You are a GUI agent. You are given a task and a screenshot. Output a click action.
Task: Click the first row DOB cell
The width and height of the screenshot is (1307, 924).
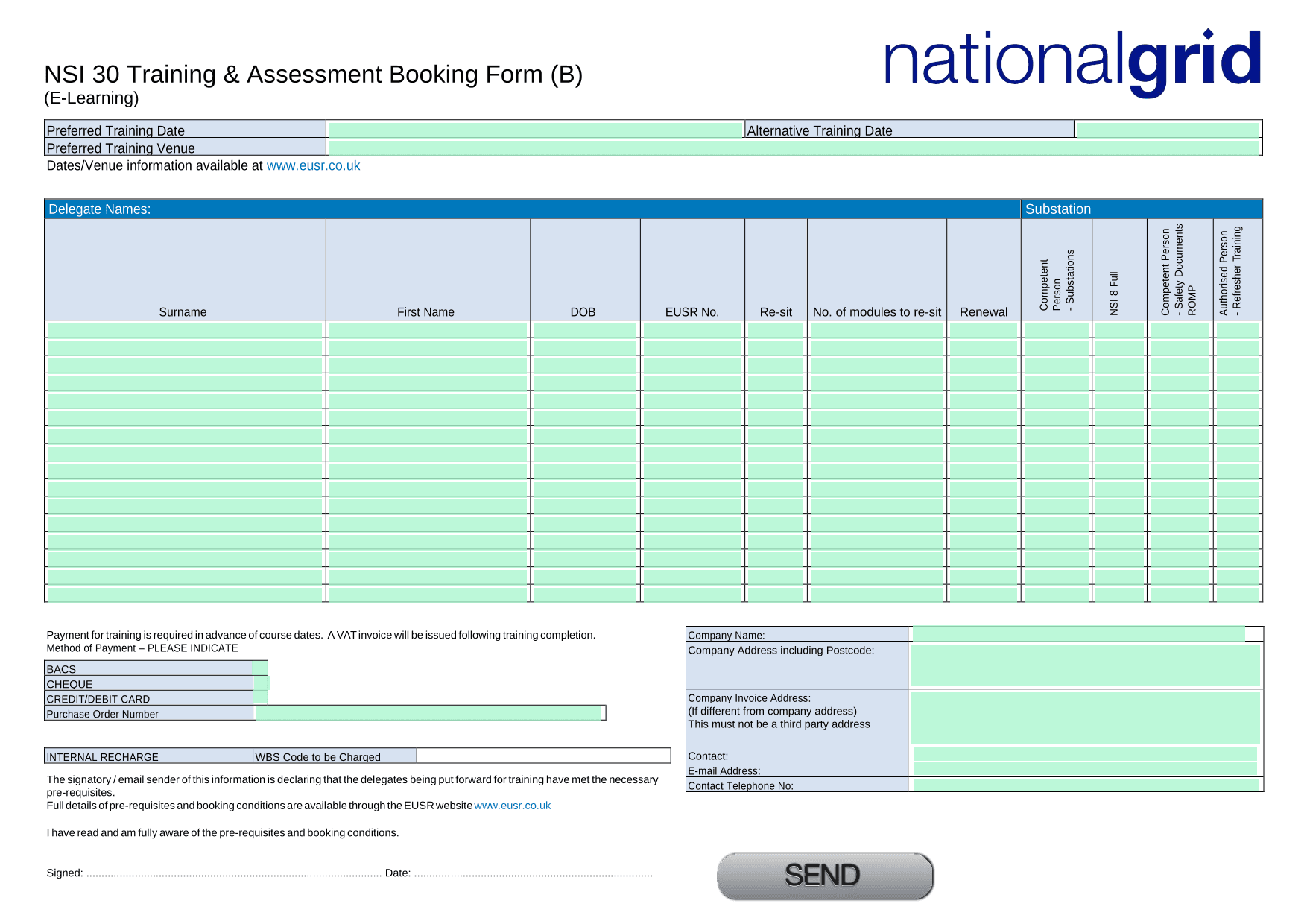point(585,329)
